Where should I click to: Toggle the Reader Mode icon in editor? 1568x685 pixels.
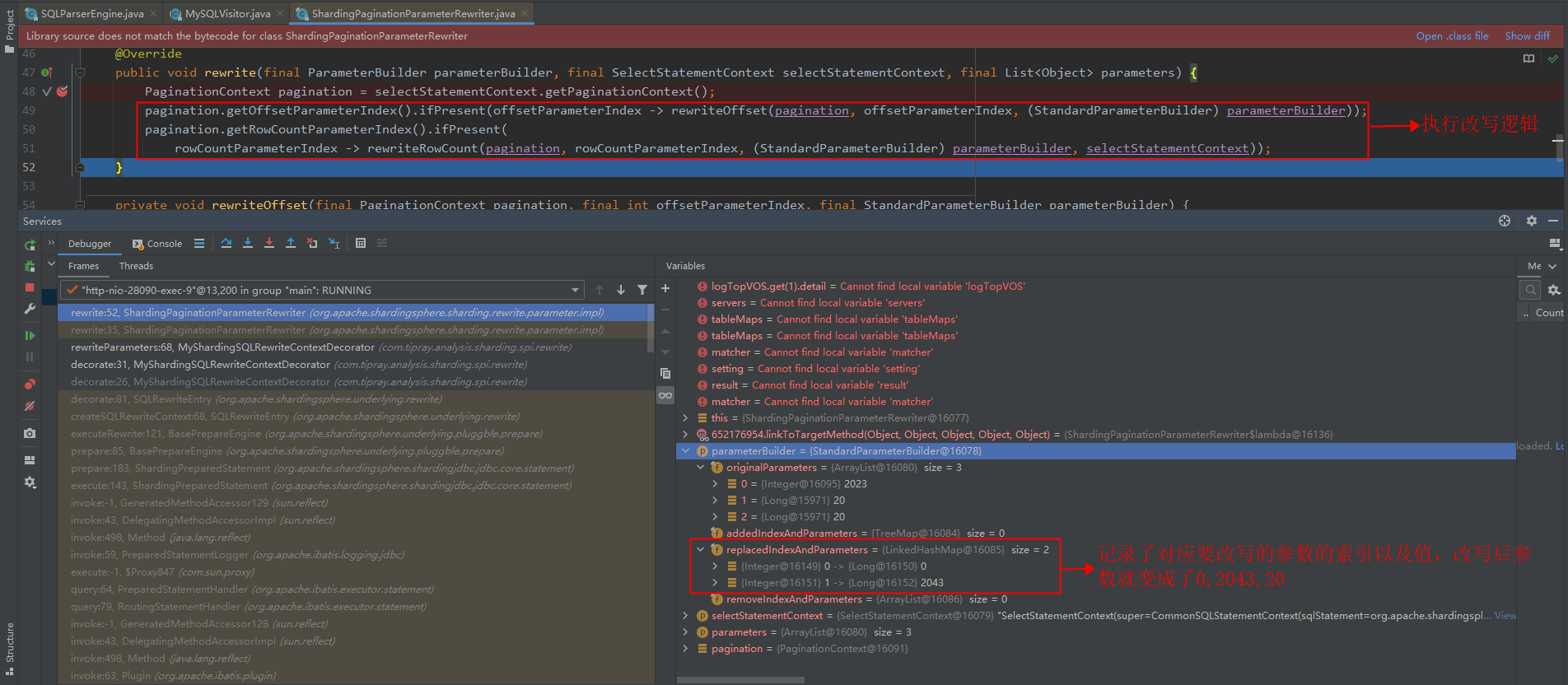(1529, 58)
